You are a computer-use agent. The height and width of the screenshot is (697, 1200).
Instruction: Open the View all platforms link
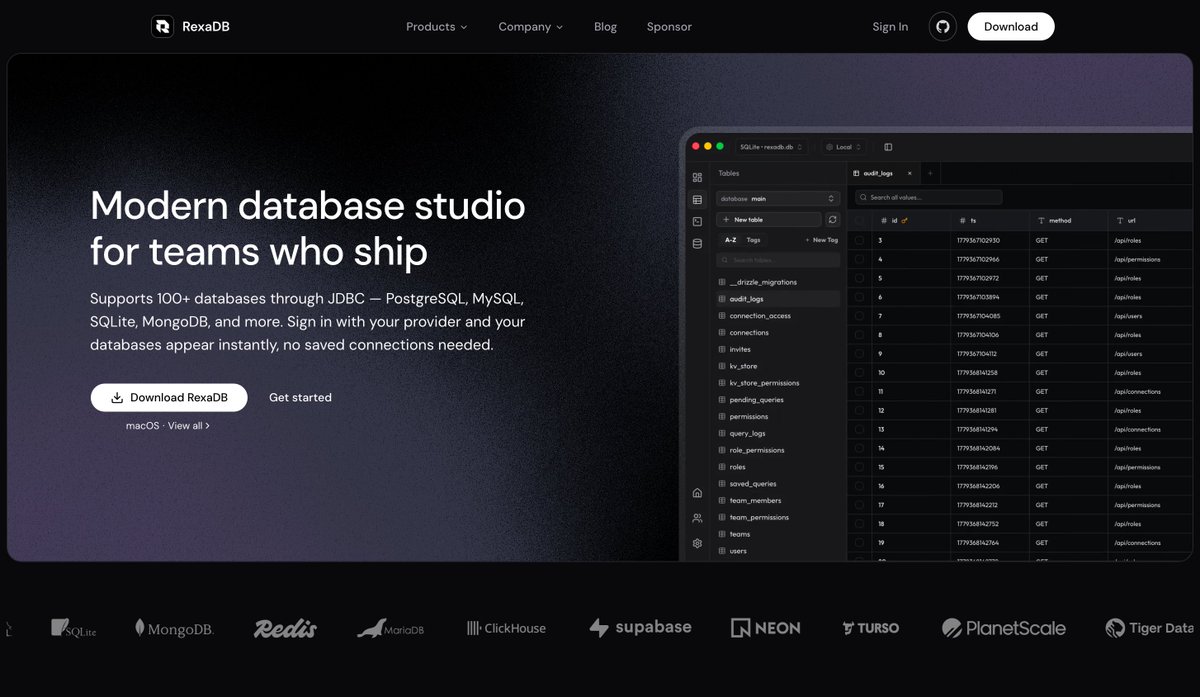[189, 426]
